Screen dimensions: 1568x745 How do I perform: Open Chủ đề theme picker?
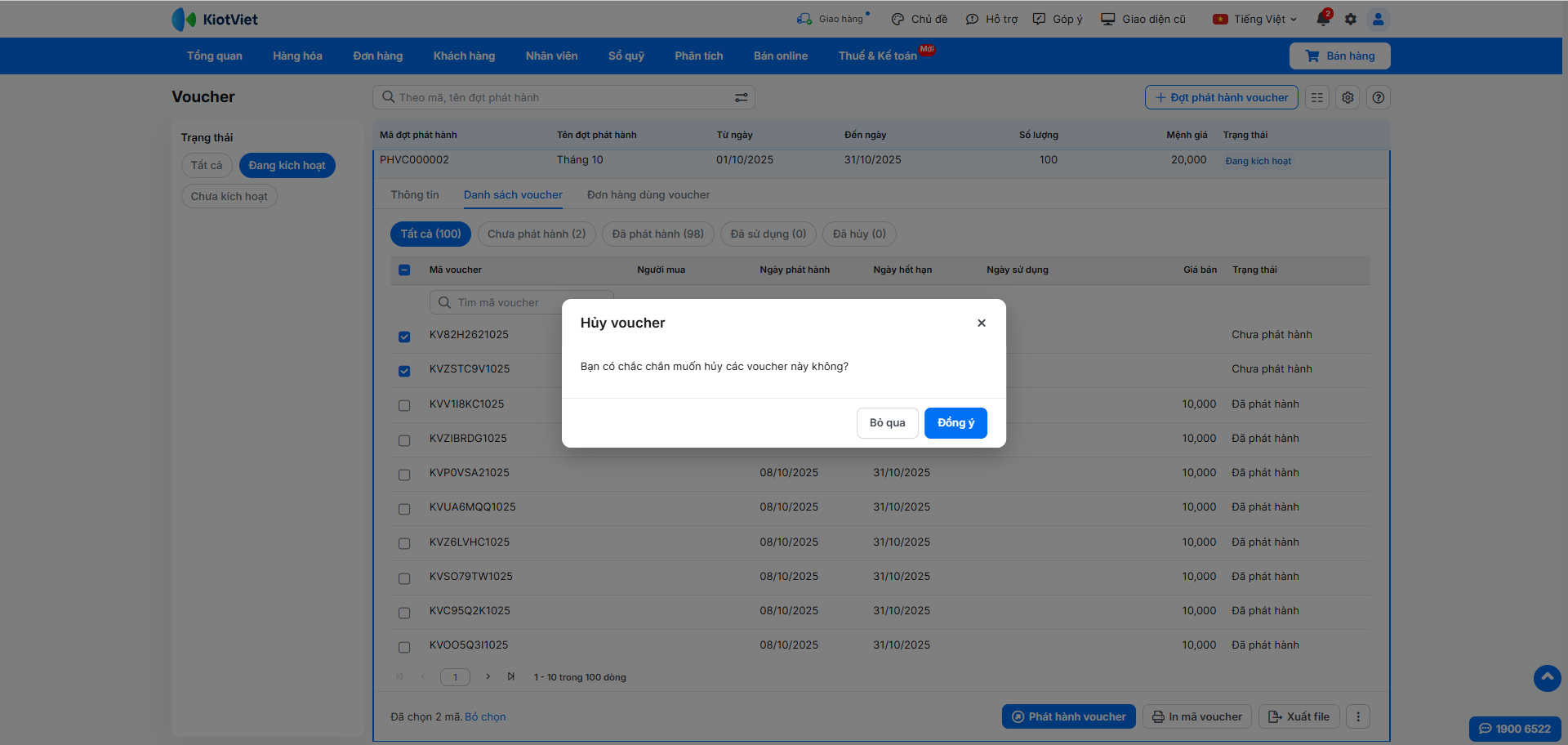click(920, 19)
